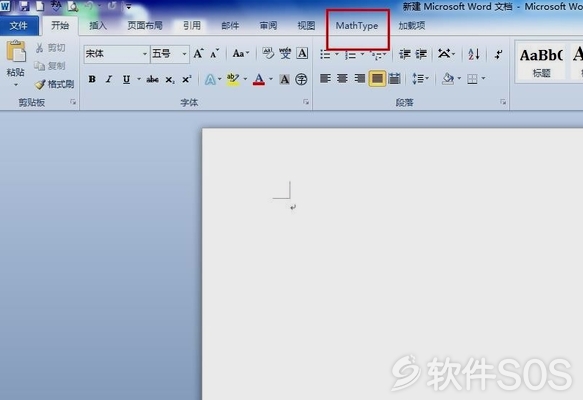Open the 字体 Font dialog launcher
583x400 pixels.
point(306,102)
